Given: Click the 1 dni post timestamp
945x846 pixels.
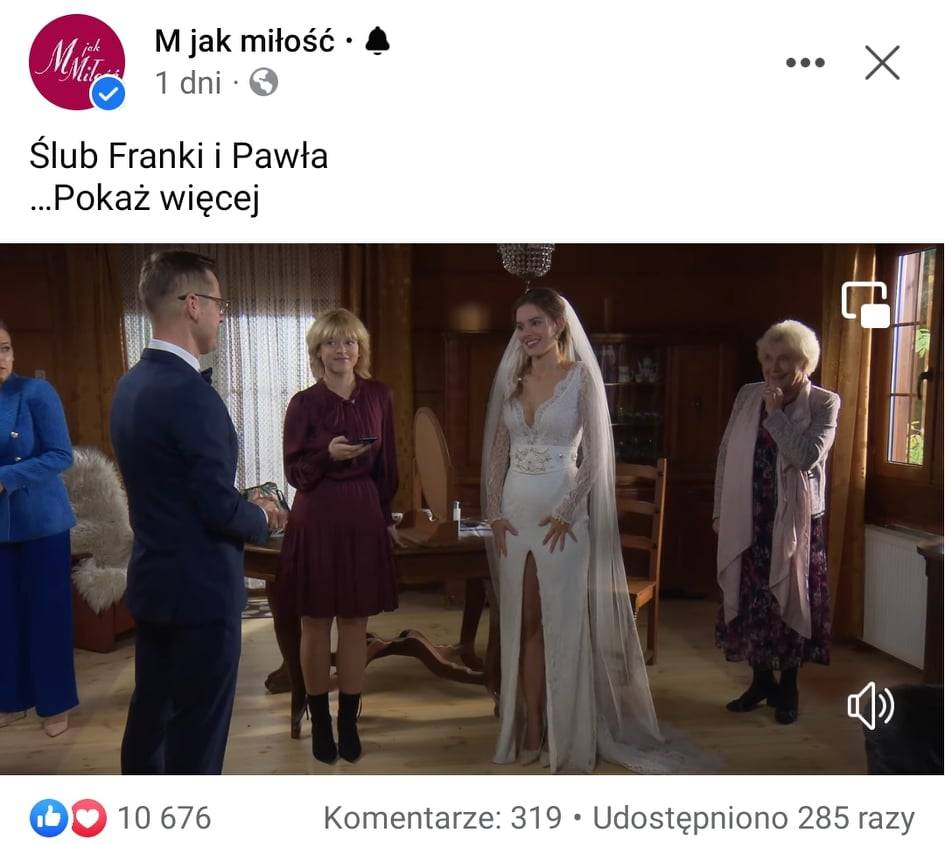Looking at the screenshot, I should pyautogui.click(x=188, y=83).
